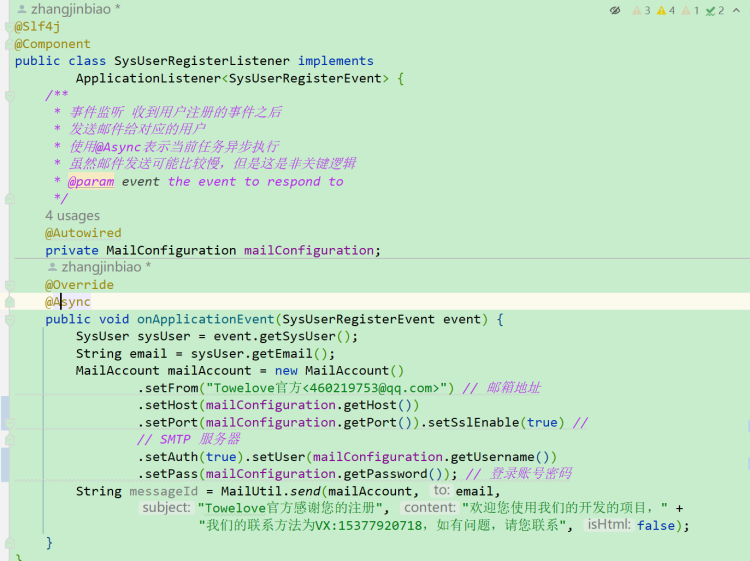
Task: Click the onApplicationEvent method name
Action: pos(206,319)
